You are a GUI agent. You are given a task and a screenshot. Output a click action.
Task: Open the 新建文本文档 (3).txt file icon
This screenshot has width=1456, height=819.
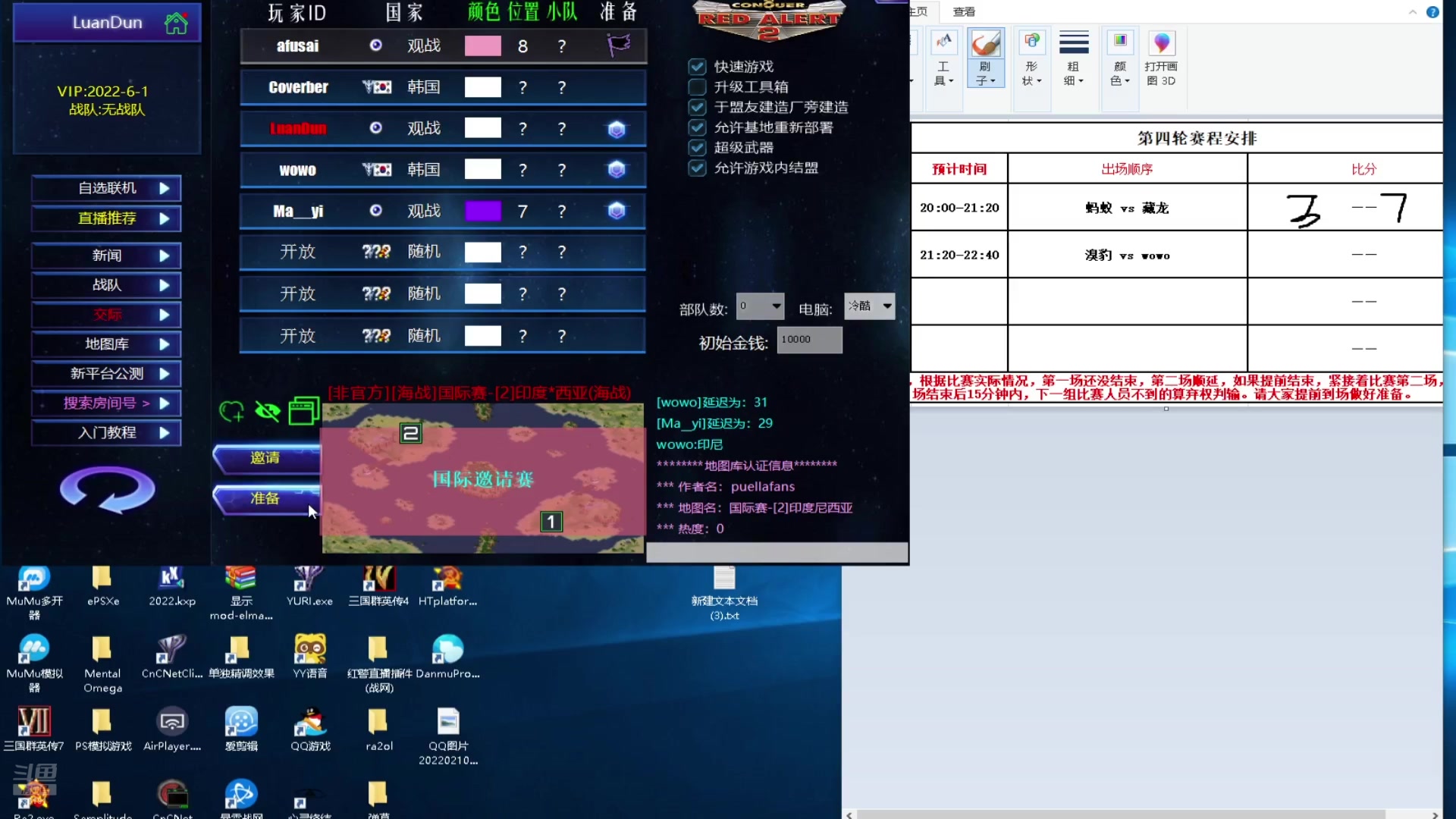pos(724,593)
